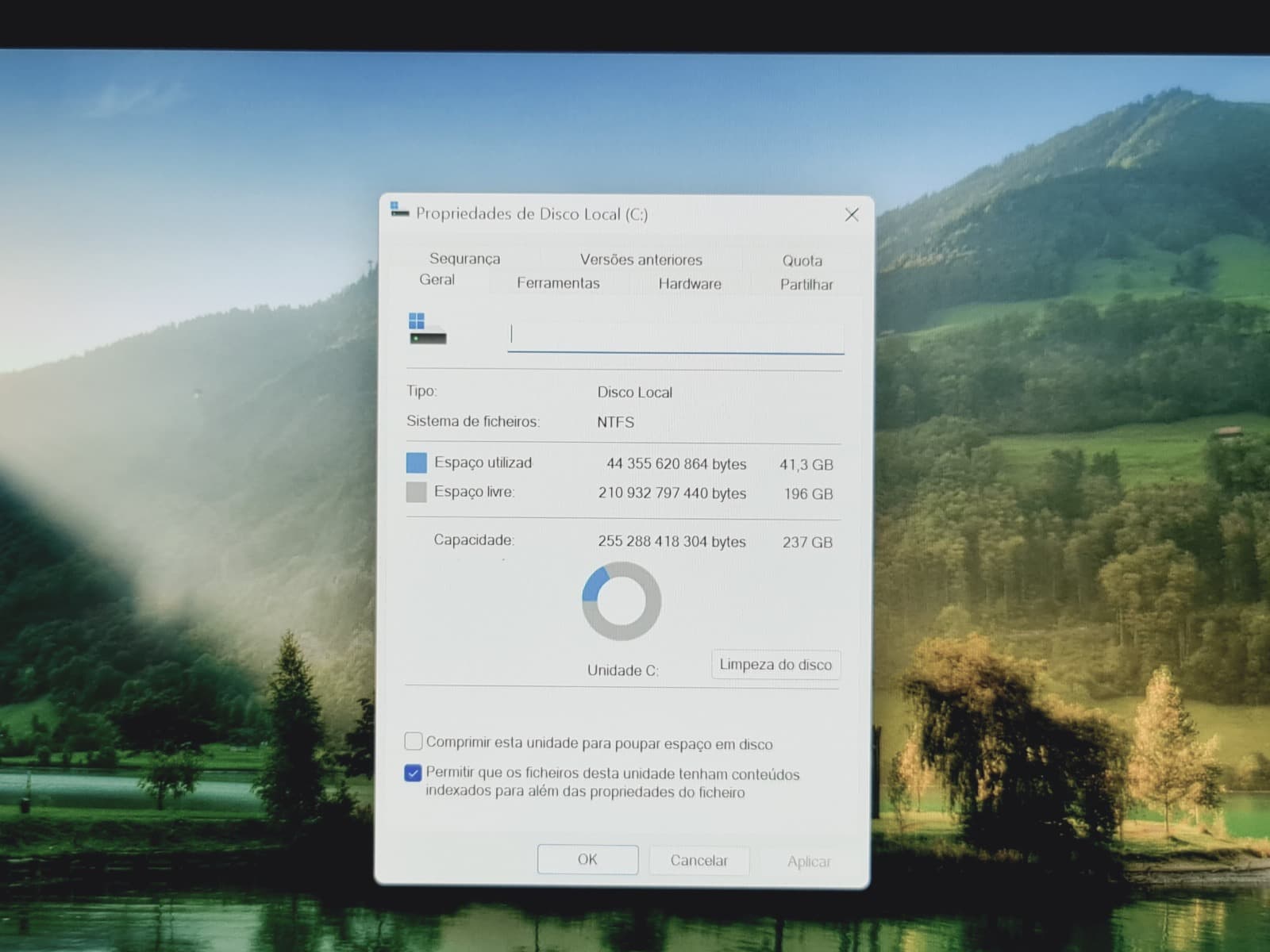The width and height of the screenshot is (1270, 952).
Task: Click the 'Unidade C:' label
Action: (623, 670)
